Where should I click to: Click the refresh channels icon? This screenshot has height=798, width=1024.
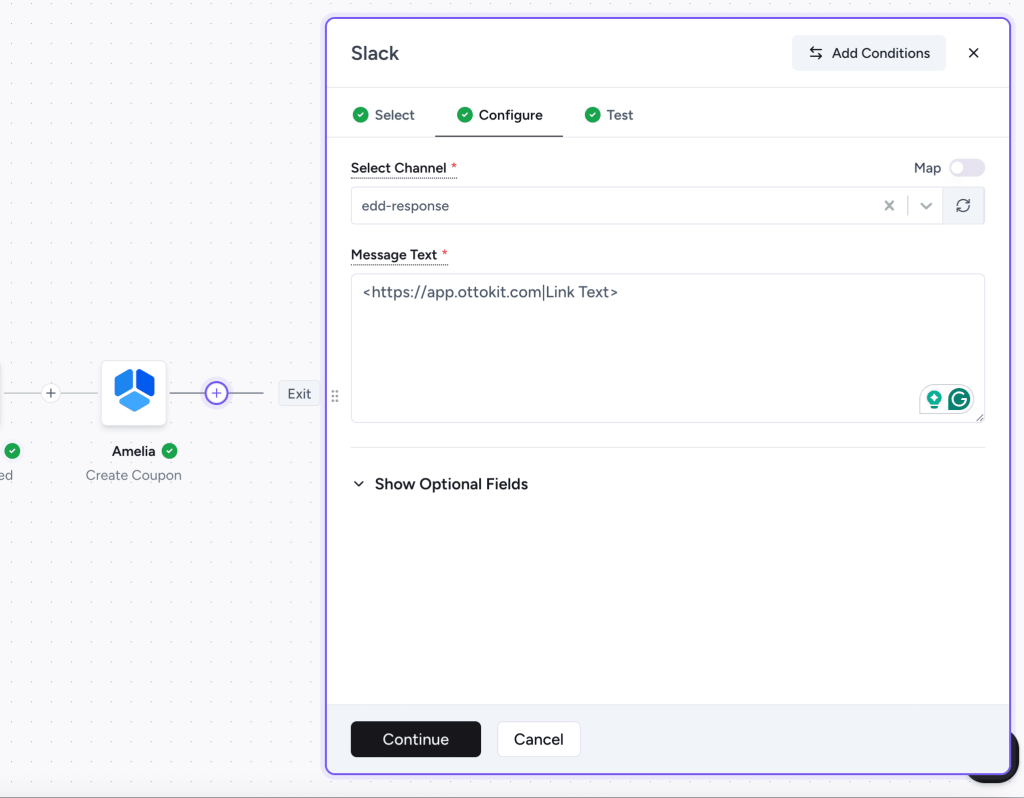click(x=963, y=205)
